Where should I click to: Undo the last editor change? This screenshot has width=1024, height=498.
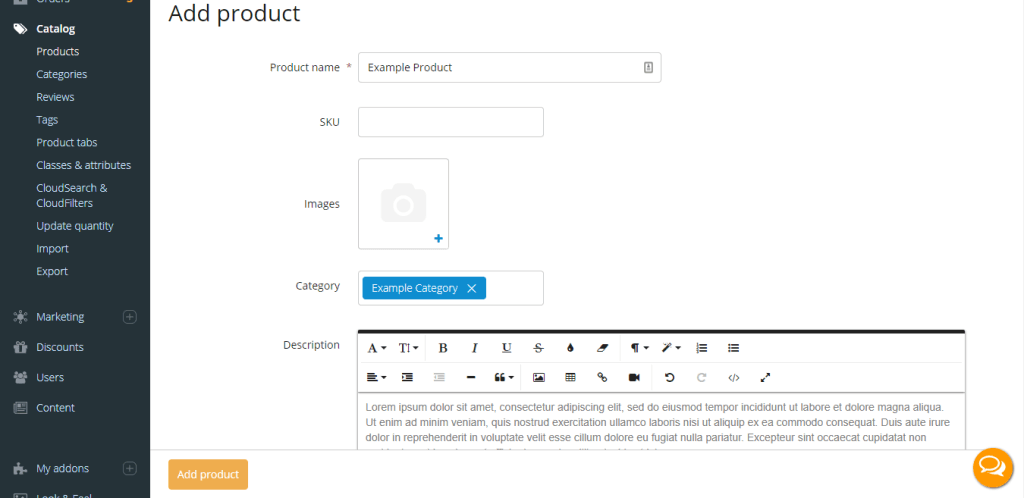tap(669, 377)
